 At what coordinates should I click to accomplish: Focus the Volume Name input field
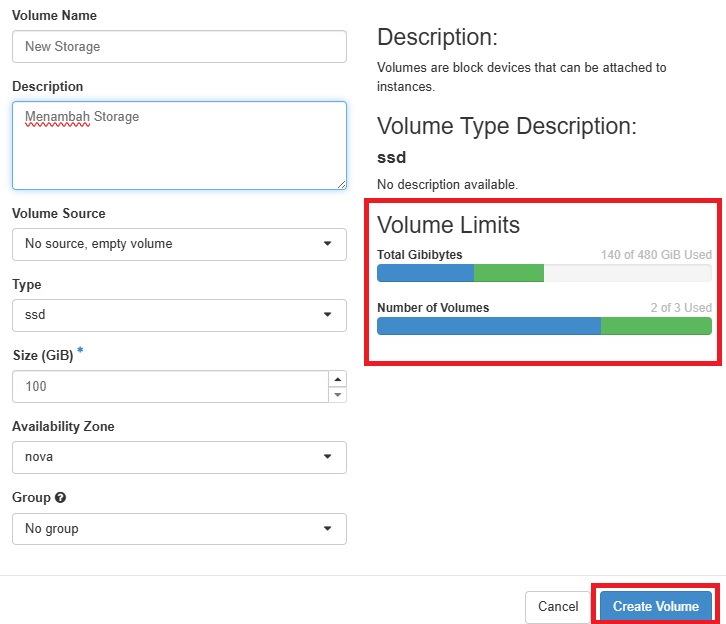179,46
